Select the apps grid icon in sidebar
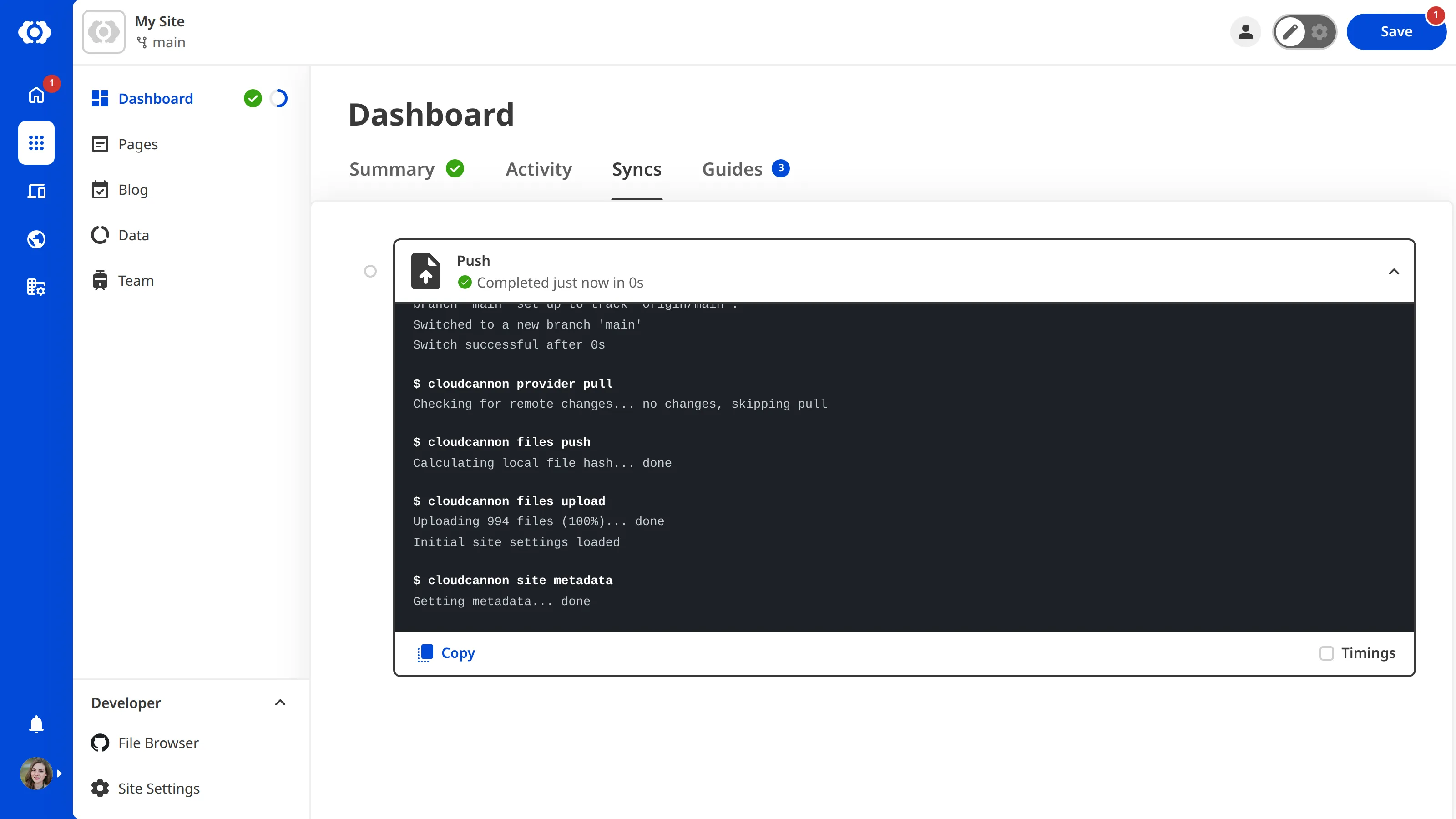The image size is (1456, 819). (x=36, y=143)
